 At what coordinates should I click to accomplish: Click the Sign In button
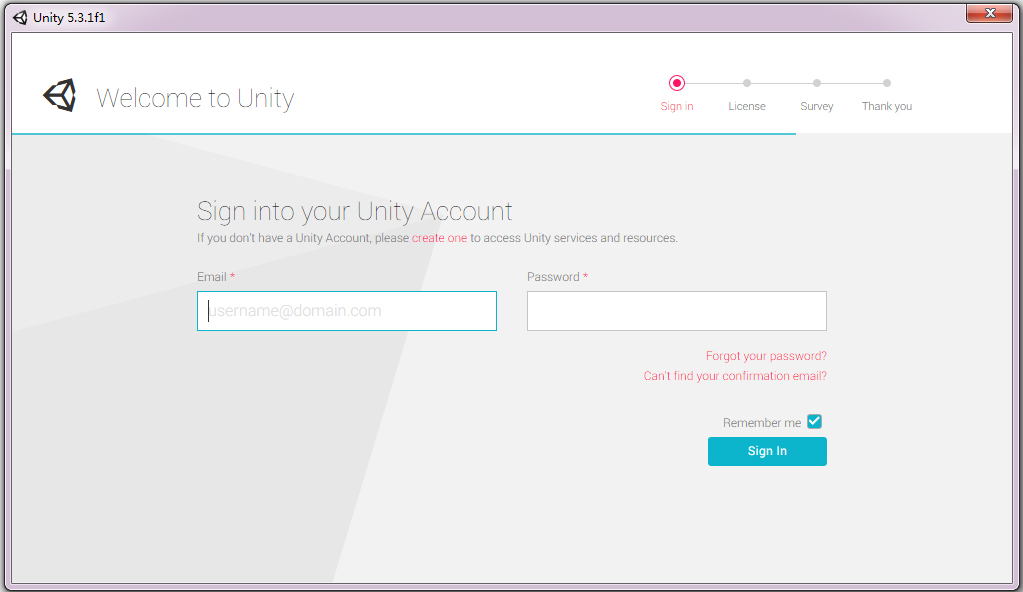767,451
